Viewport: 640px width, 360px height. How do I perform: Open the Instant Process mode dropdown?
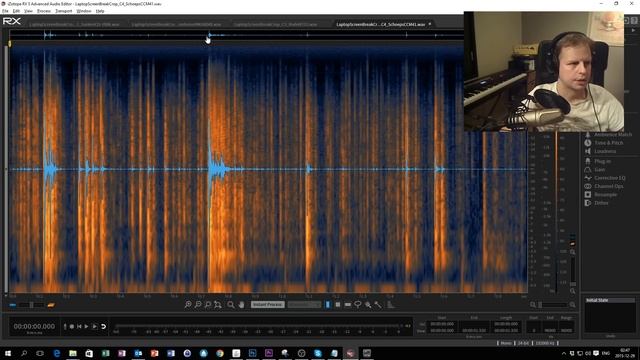[x=304, y=304]
